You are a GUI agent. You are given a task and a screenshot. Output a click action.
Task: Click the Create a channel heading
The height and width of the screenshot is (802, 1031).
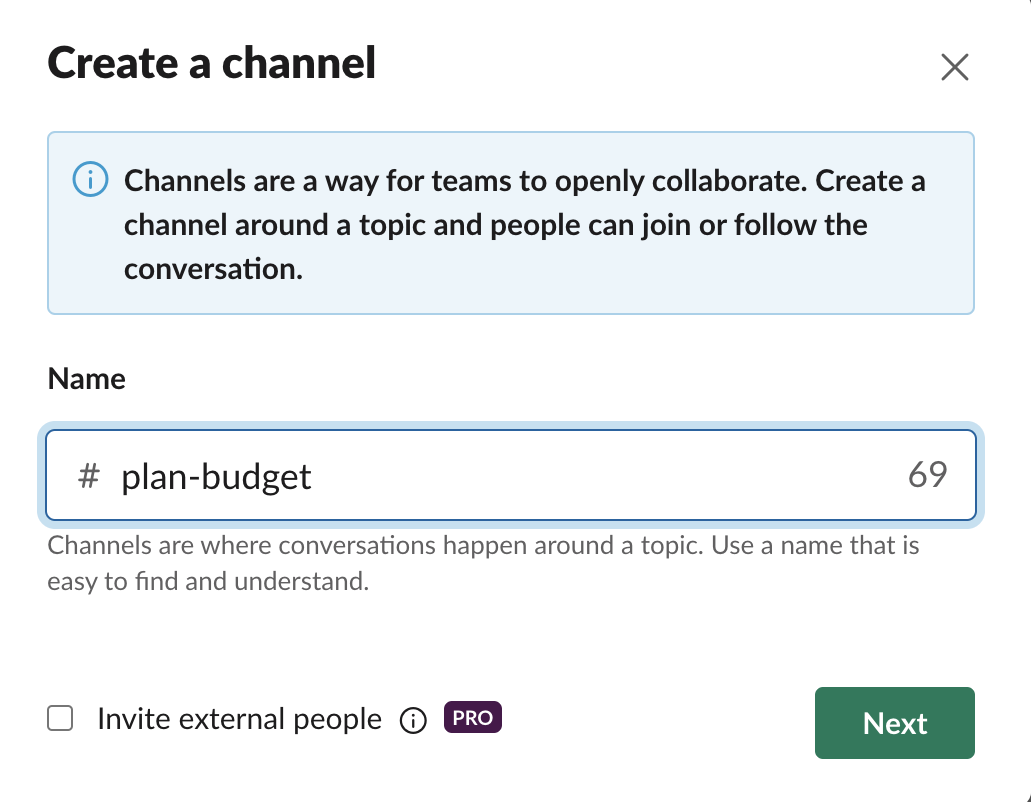click(x=212, y=63)
